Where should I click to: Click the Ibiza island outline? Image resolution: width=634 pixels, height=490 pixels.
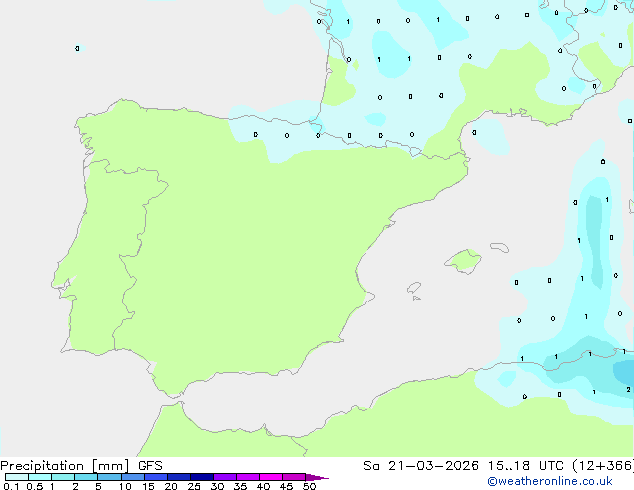click(414, 288)
